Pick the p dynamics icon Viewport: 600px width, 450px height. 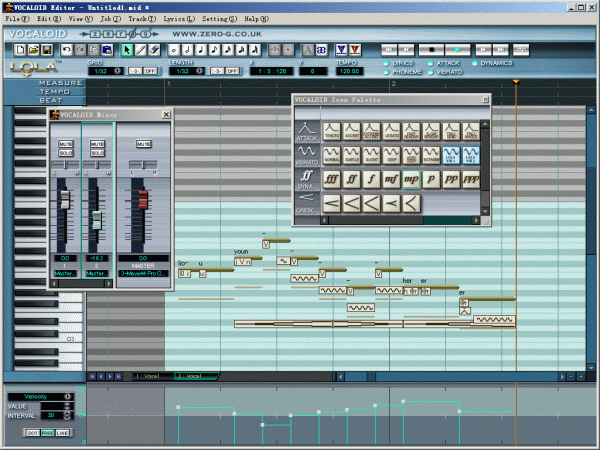click(x=431, y=179)
